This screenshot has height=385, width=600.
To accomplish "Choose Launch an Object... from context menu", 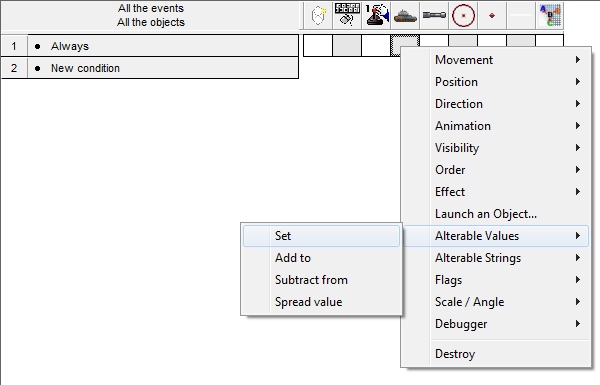I will click(496, 214).
